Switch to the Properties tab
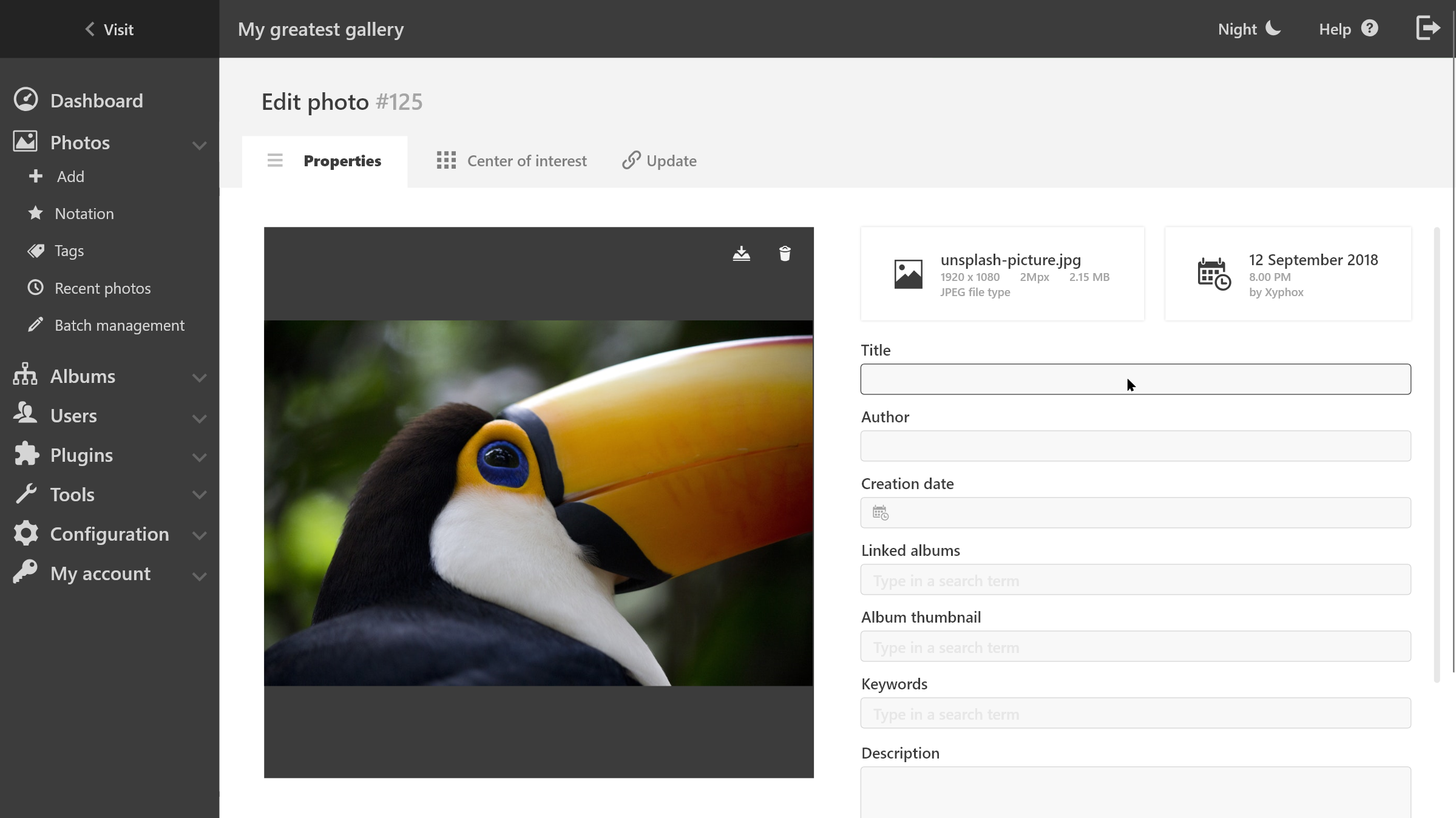 coord(325,161)
